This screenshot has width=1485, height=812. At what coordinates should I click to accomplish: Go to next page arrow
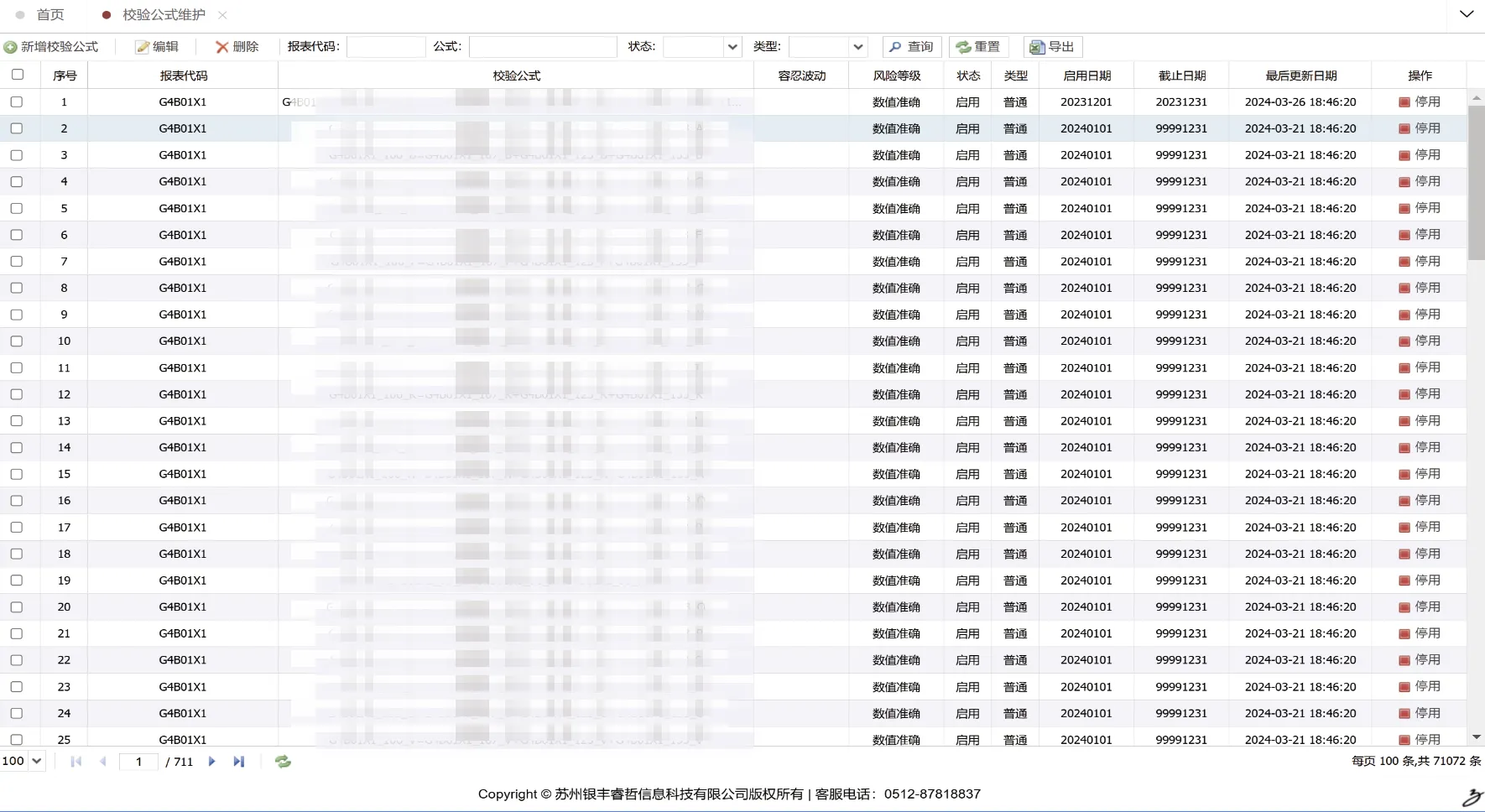(x=211, y=762)
